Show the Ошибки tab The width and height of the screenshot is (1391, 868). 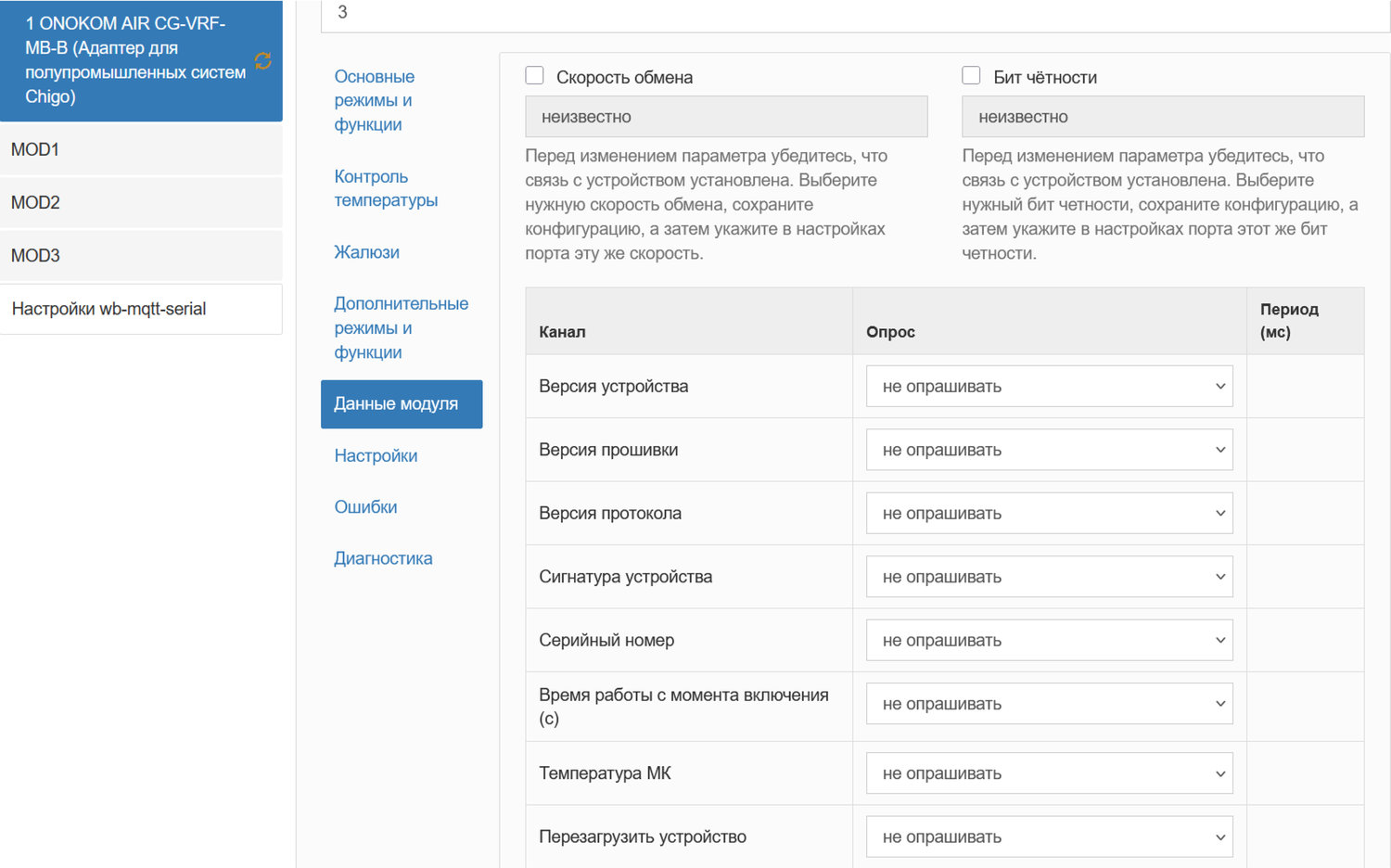tap(365, 507)
